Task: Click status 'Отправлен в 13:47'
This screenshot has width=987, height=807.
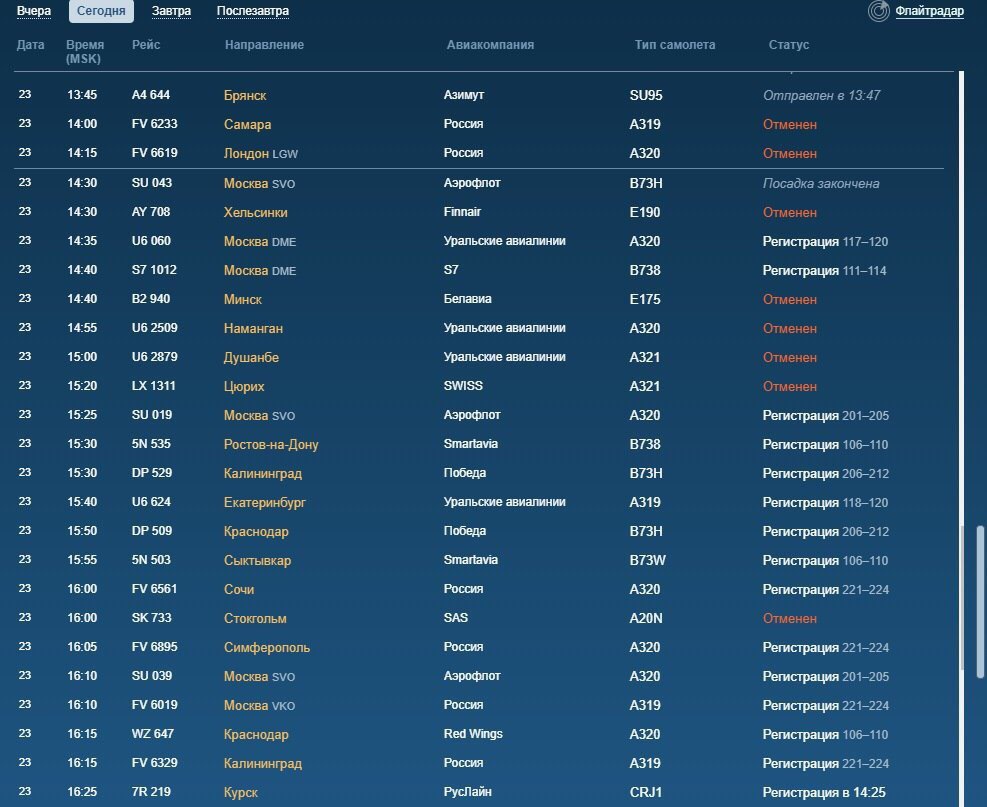Action: point(821,95)
